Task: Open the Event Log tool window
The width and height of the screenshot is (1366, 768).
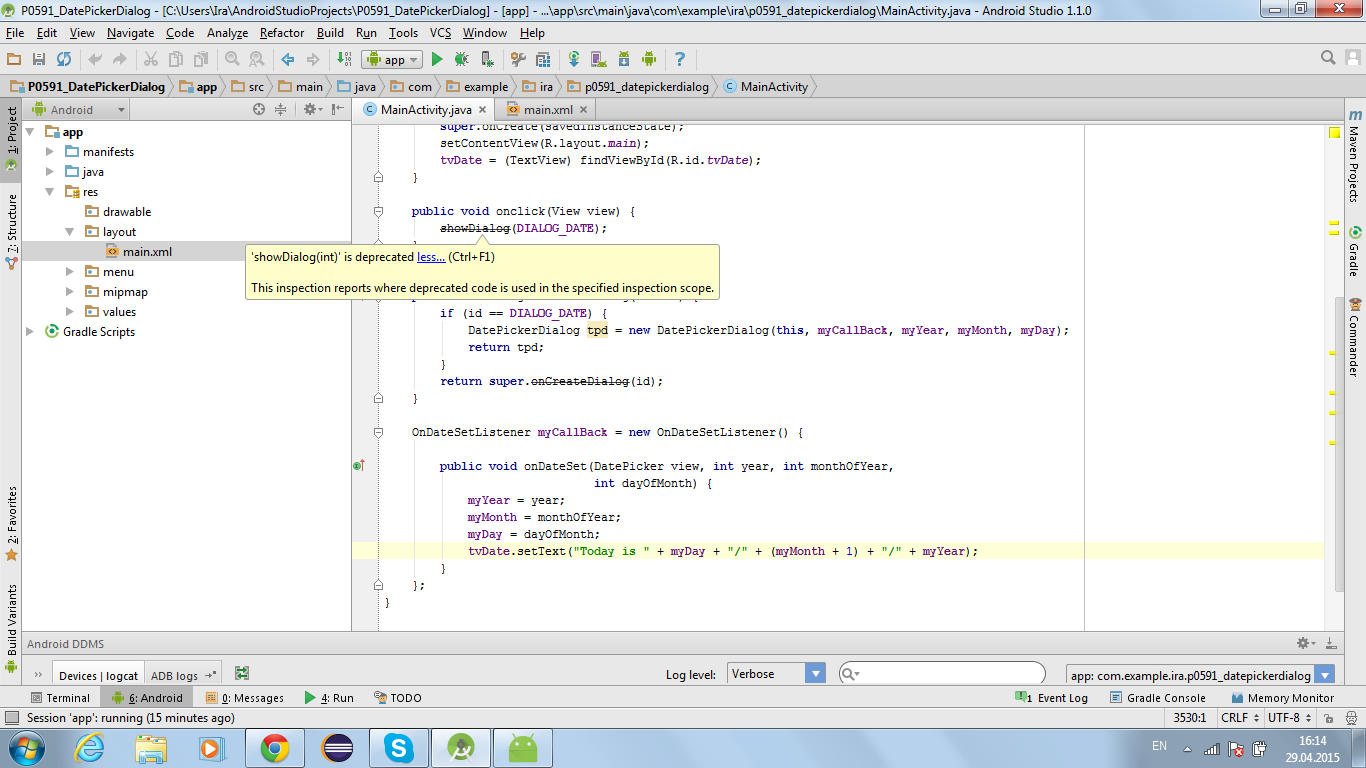Action: pos(1051,698)
